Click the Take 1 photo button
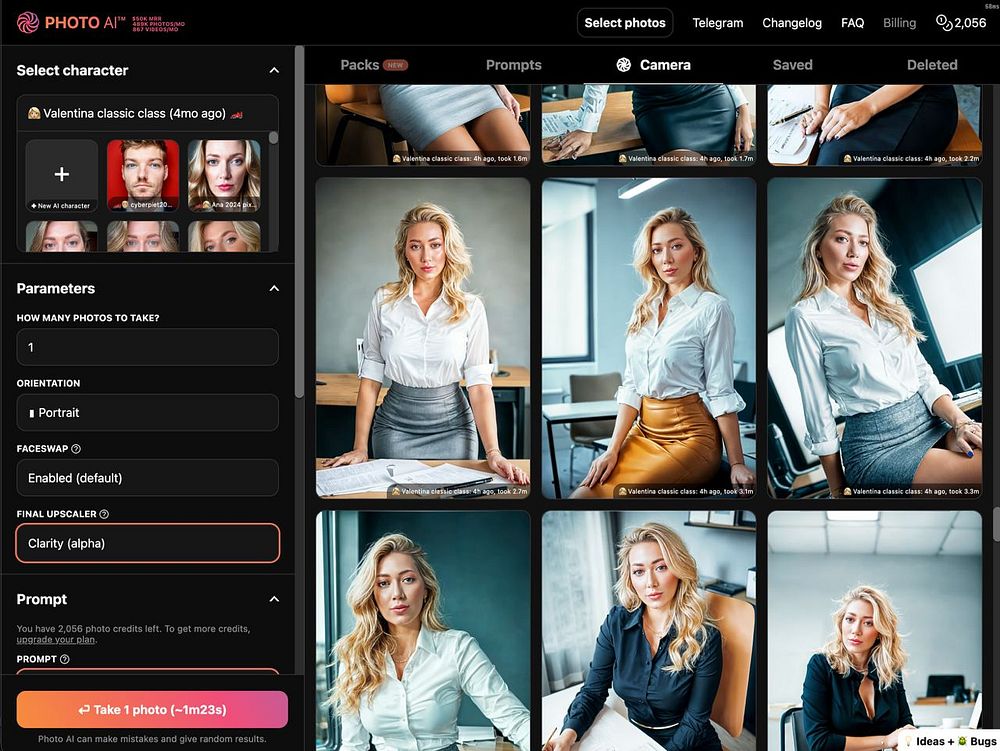This screenshot has width=1000, height=751. (152, 710)
